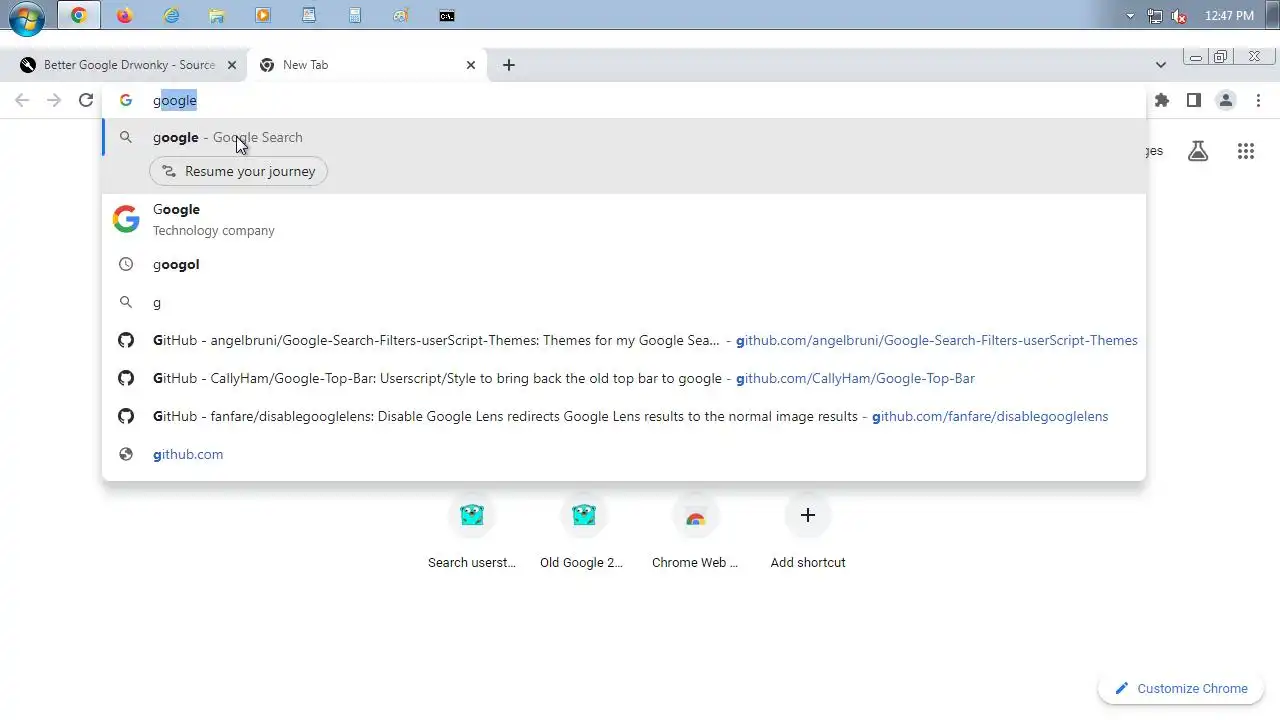Open the notepad-like taskbar icon
1280x720 pixels.
309,15
